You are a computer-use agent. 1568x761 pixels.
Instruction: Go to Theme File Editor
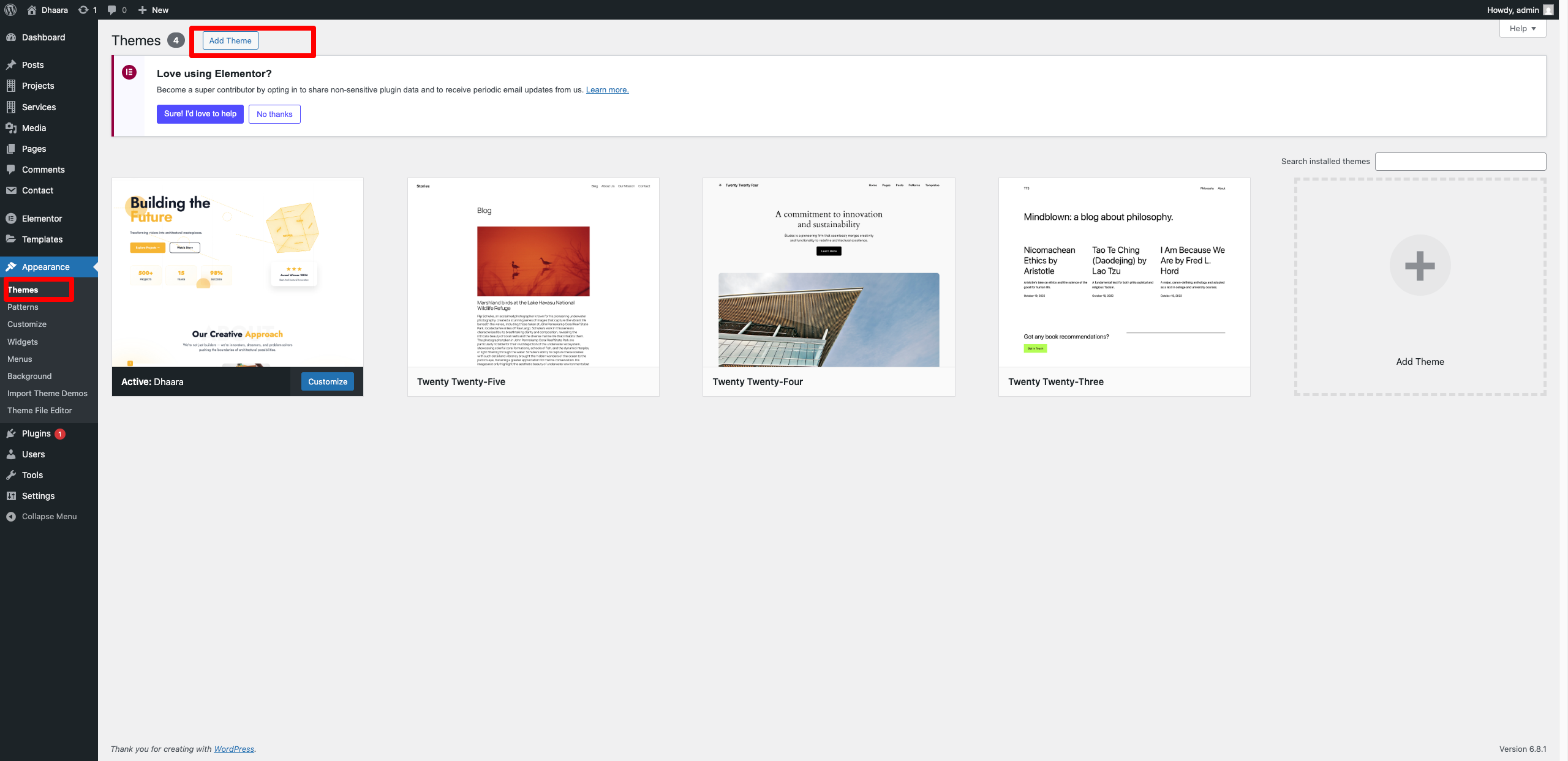[40, 410]
